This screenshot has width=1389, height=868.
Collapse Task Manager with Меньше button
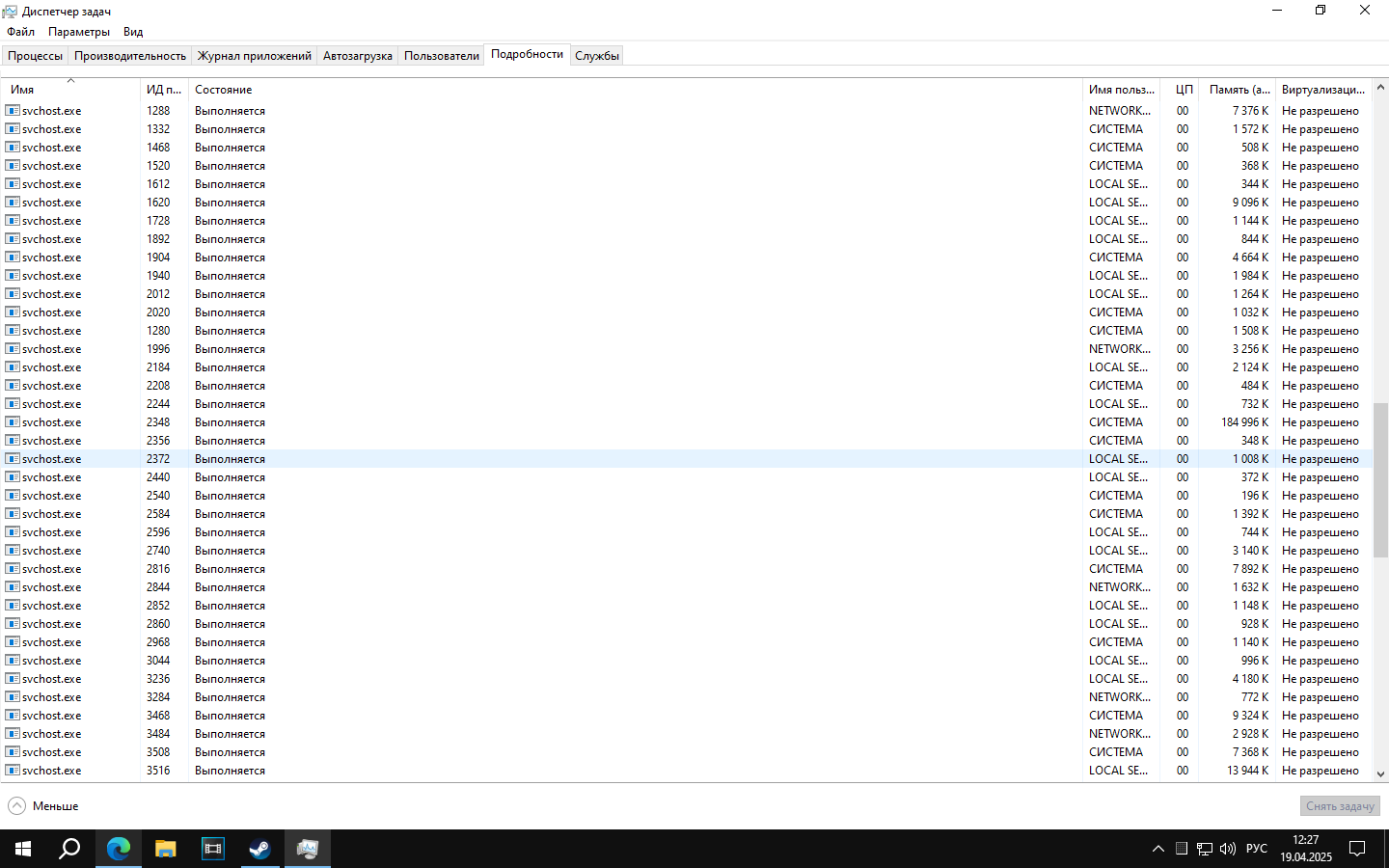[x=44, y=806]
